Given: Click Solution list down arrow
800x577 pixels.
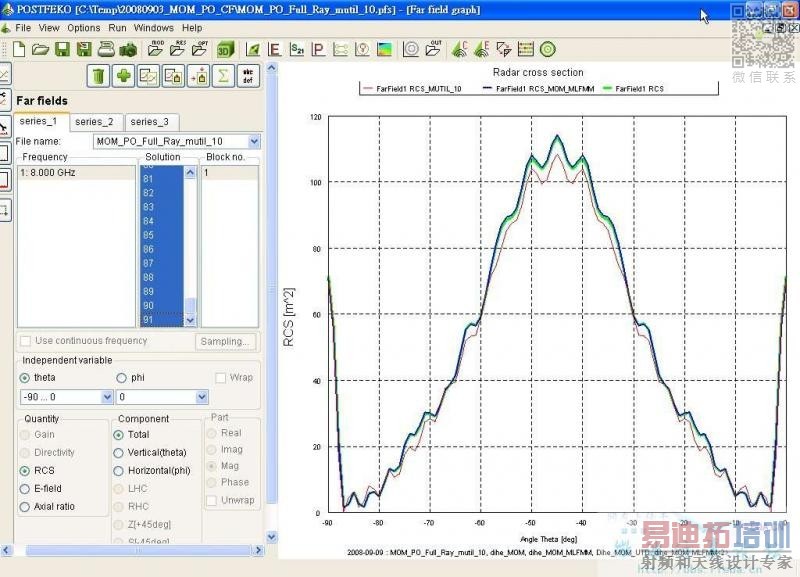Looking at the screenshot, I should pyautogui.click(x=190, y=320).
